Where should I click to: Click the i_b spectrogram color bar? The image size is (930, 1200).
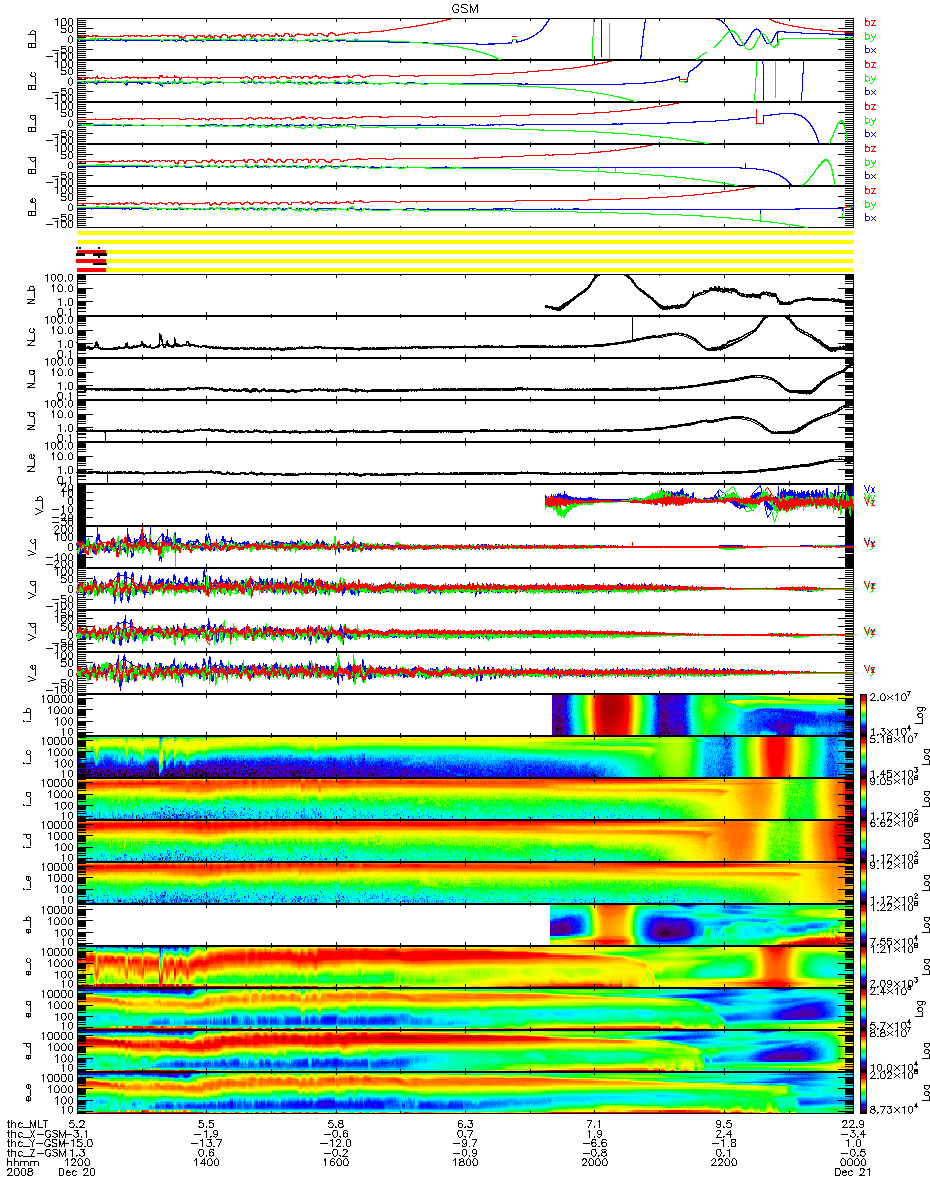pos(864,715)
